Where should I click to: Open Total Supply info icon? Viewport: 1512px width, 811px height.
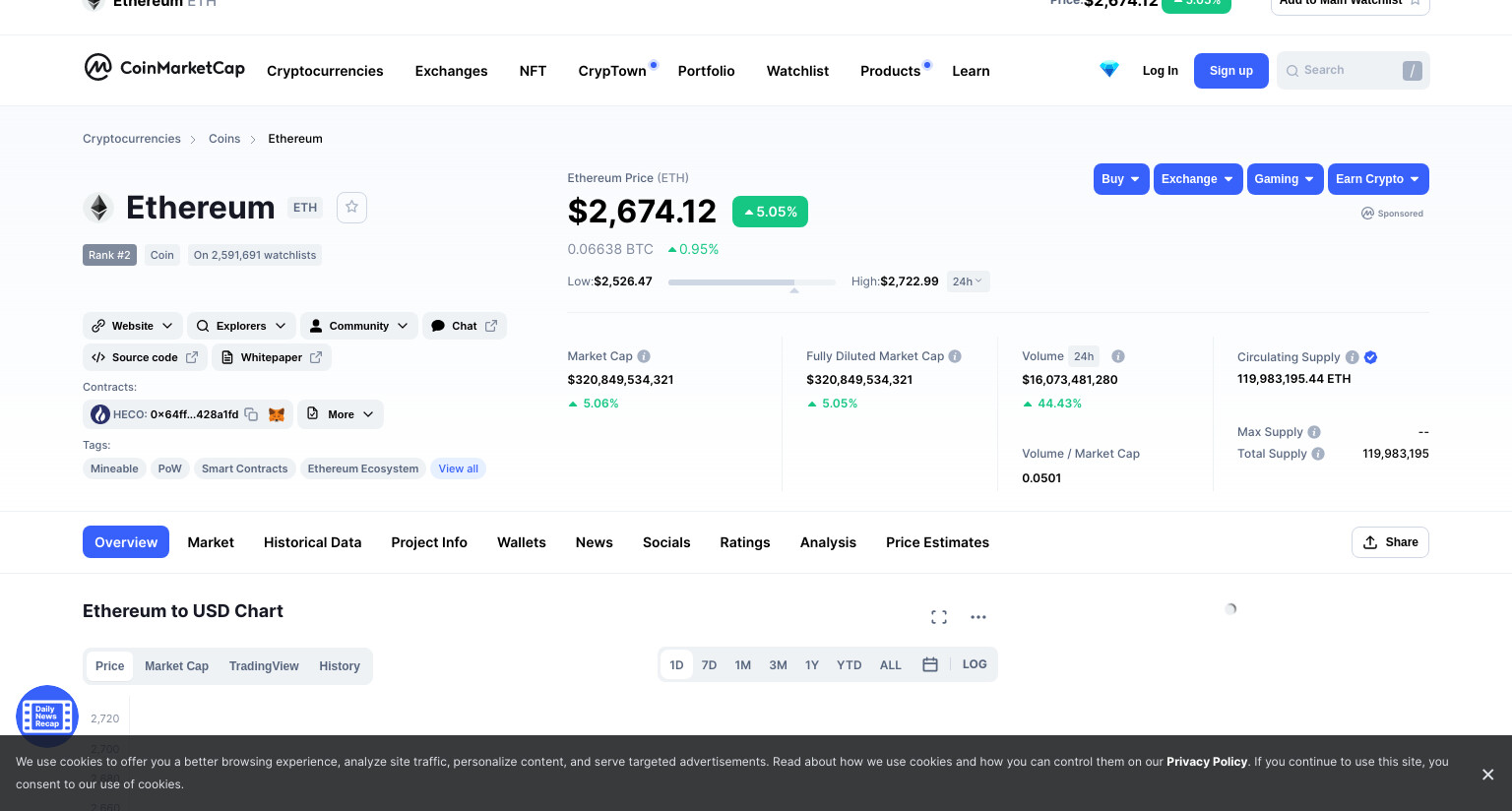pyautogui.click(x=1318, y=454)
